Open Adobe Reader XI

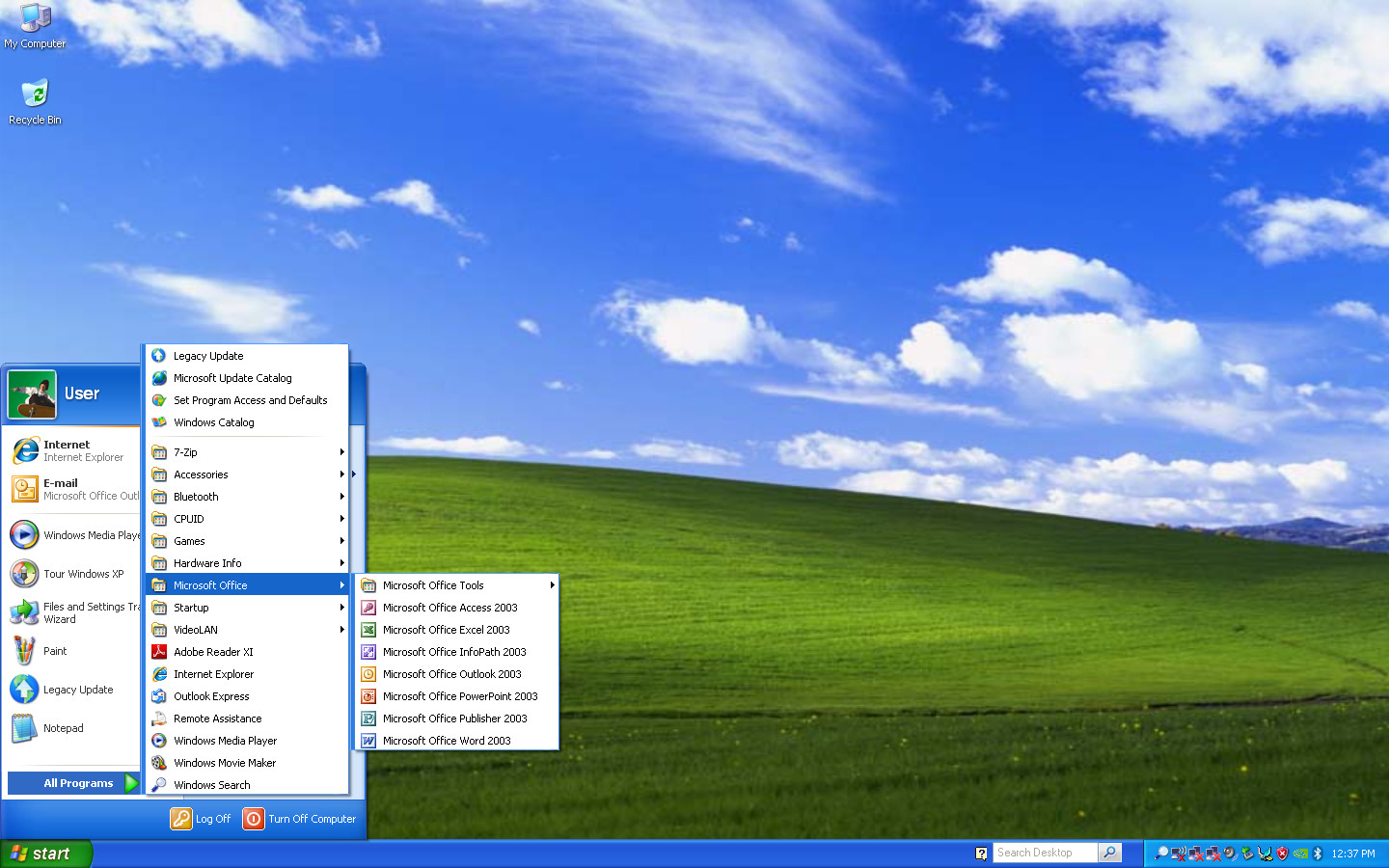[247, 652]
